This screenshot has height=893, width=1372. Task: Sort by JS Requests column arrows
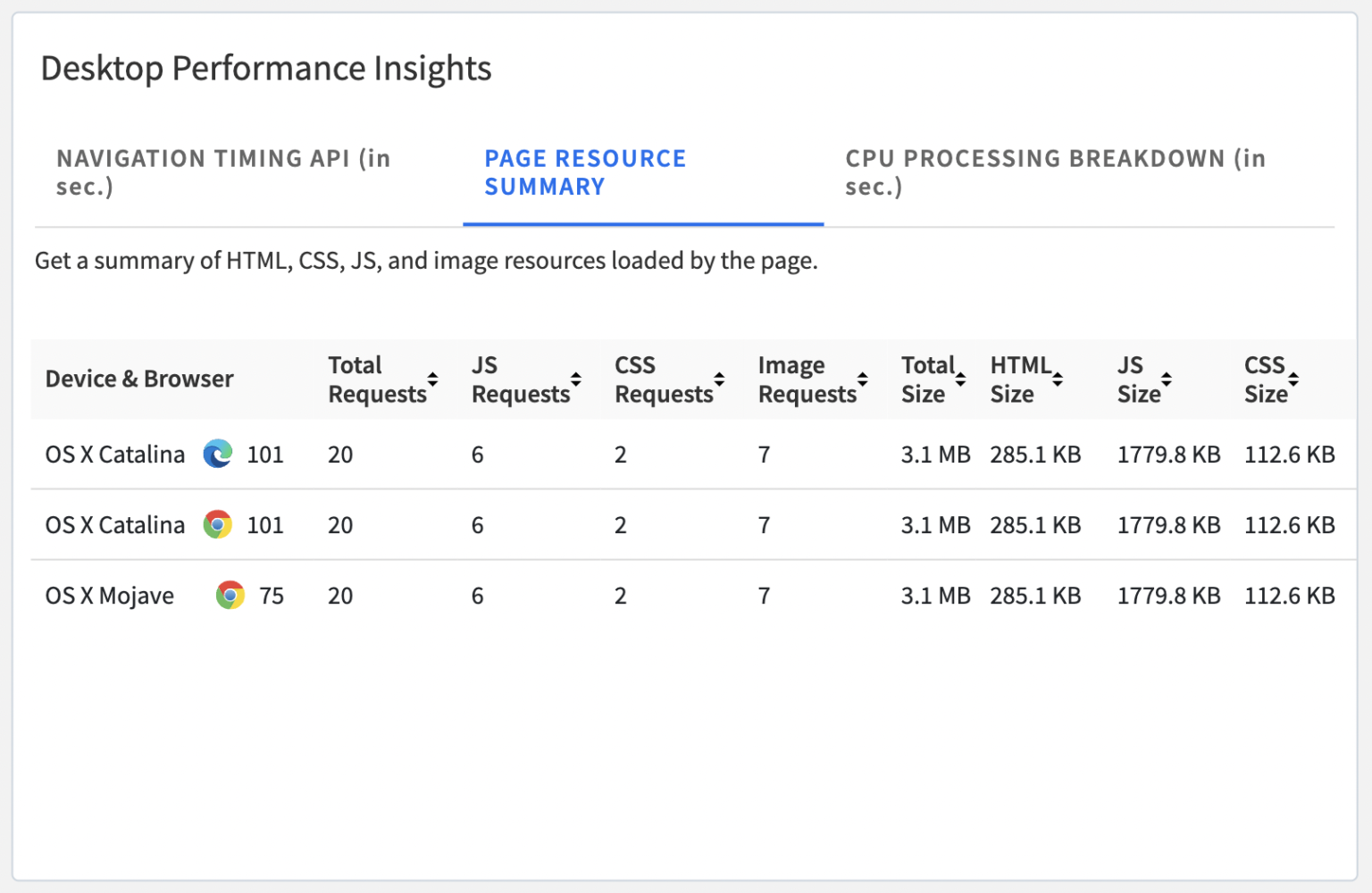(x=576, y=380)
